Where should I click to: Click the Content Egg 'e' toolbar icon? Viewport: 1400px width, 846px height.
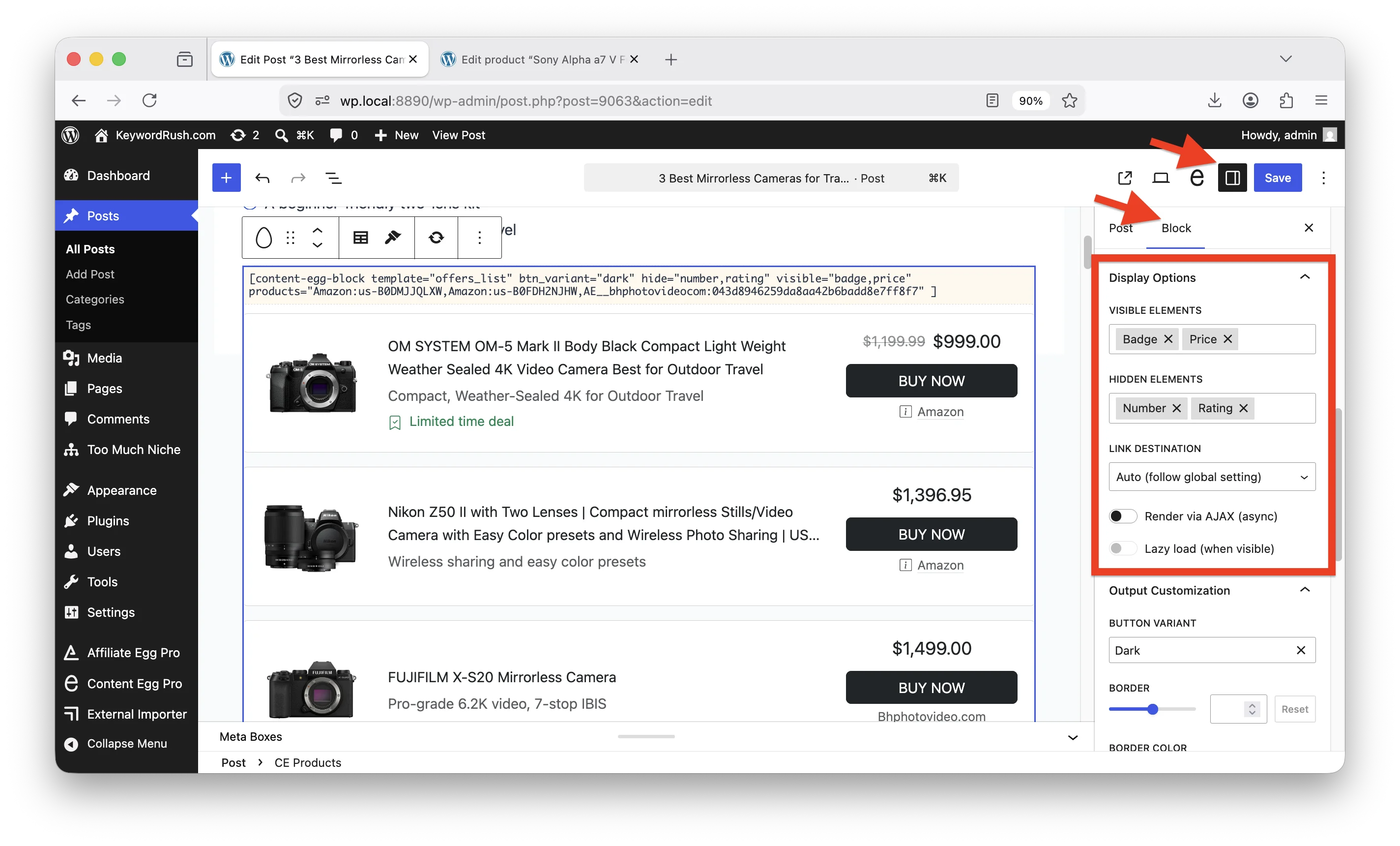point(1196,178)
